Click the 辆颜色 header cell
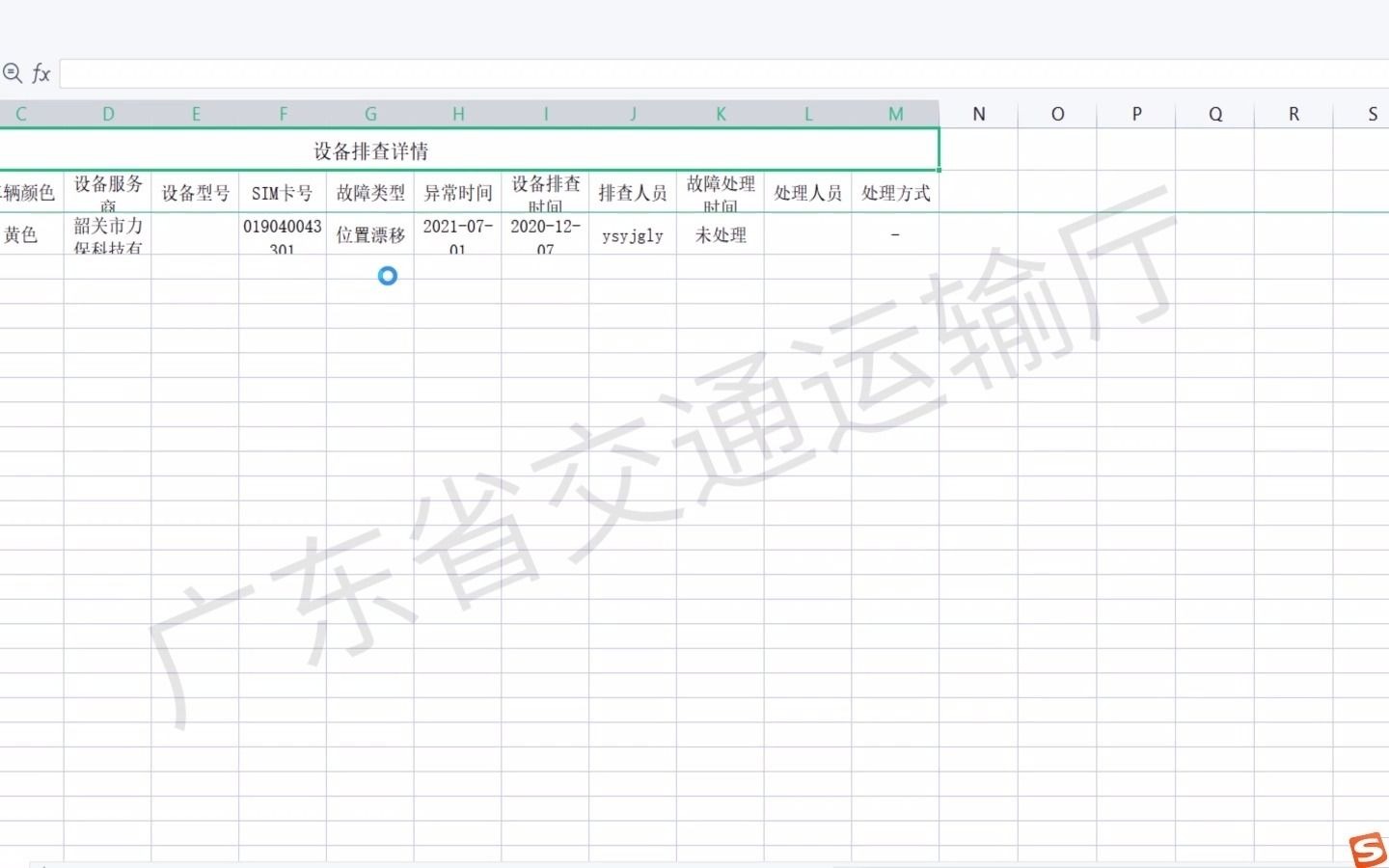This screenshot has width=1389, height=868. [32, 193]
